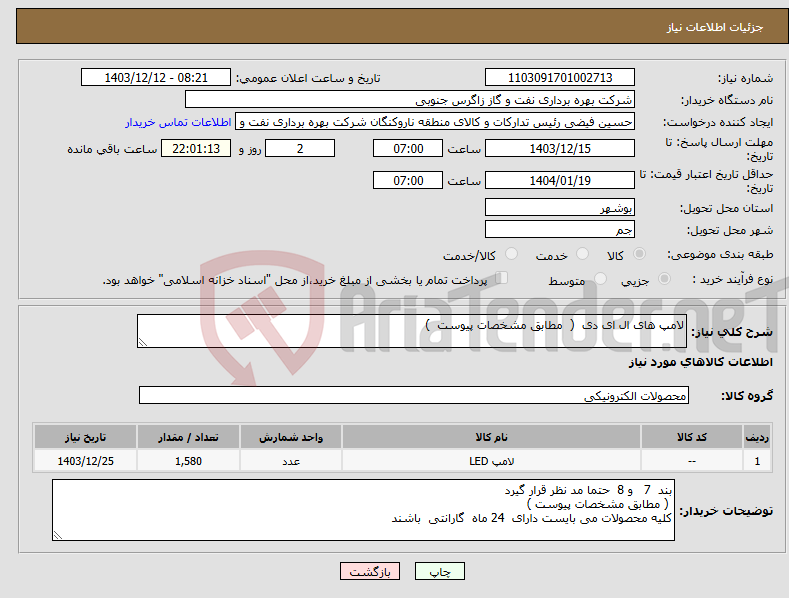Click buyer organization name field

pos(410,100)
